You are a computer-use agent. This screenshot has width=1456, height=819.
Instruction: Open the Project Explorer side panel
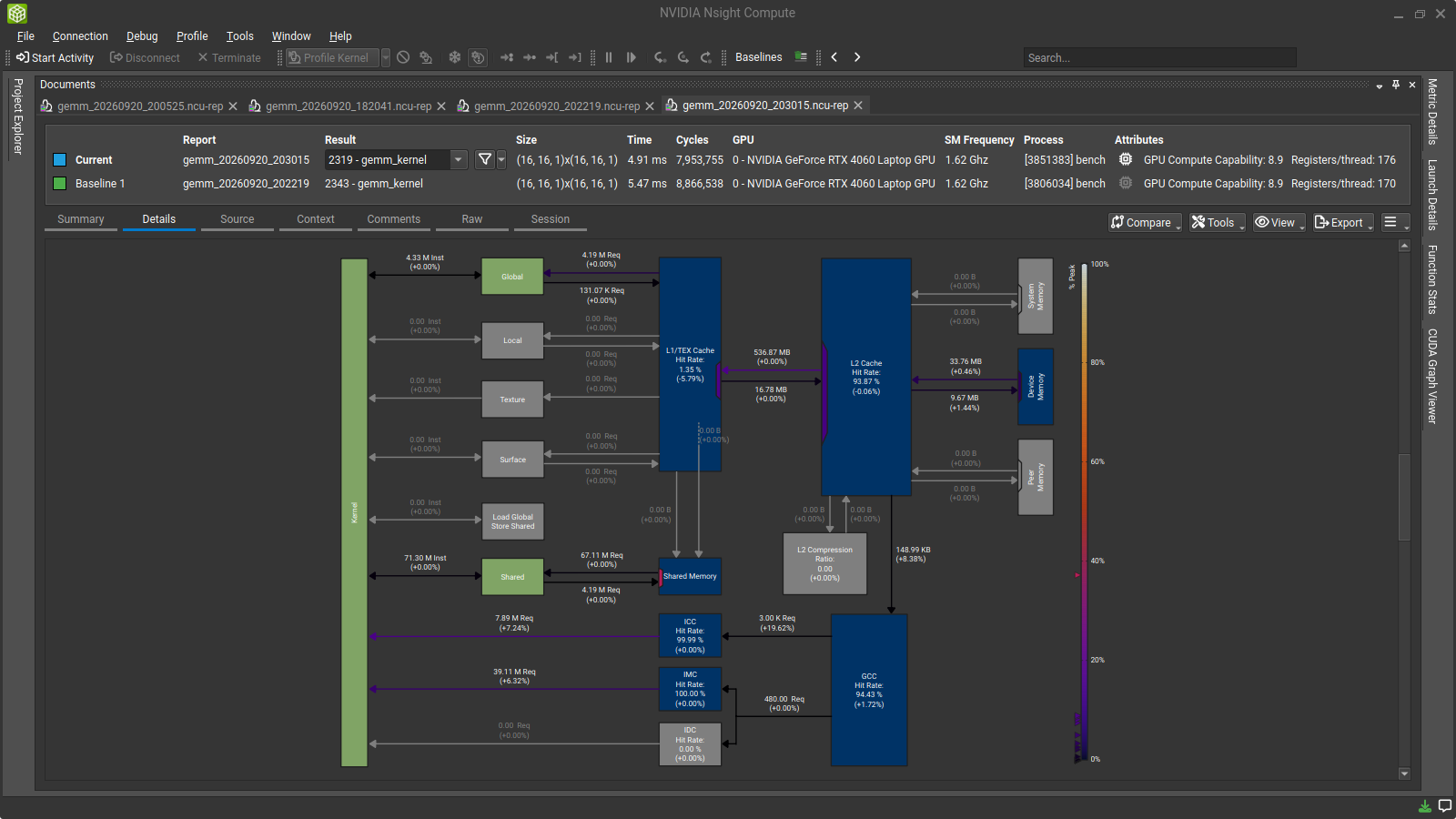(17, 116)
